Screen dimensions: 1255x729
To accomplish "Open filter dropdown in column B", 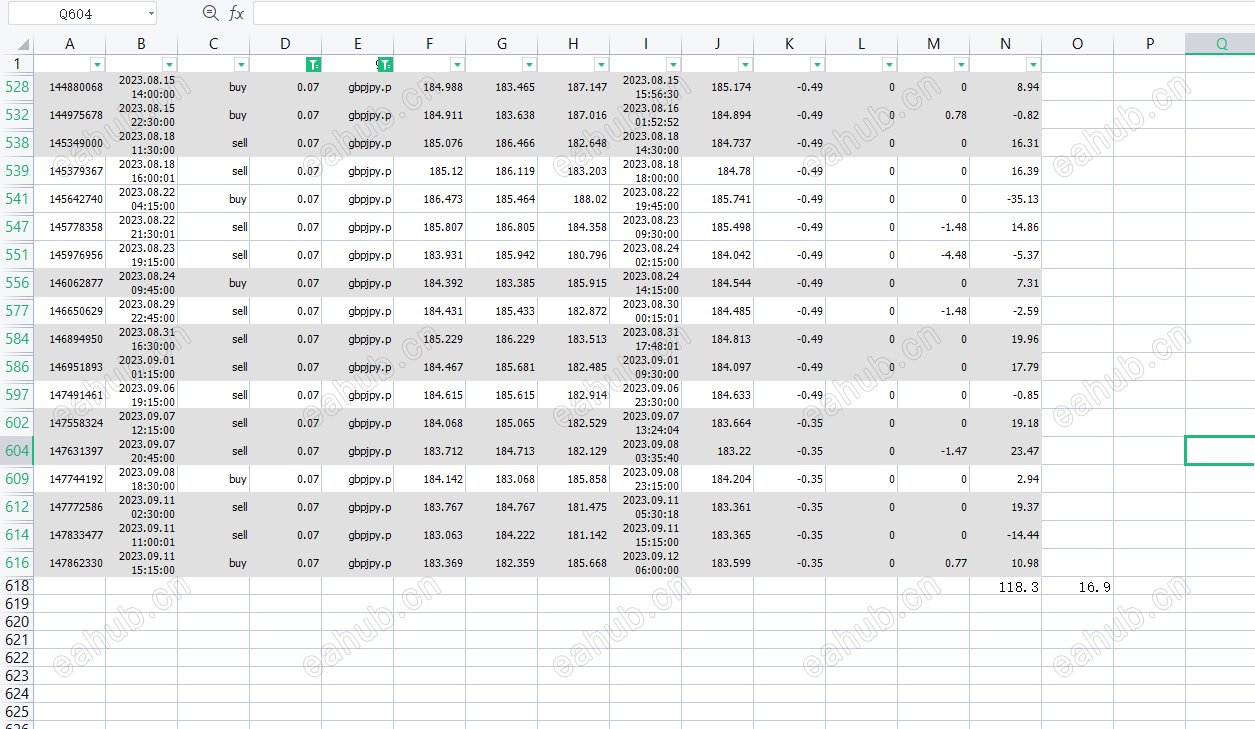I will point(169,64).
